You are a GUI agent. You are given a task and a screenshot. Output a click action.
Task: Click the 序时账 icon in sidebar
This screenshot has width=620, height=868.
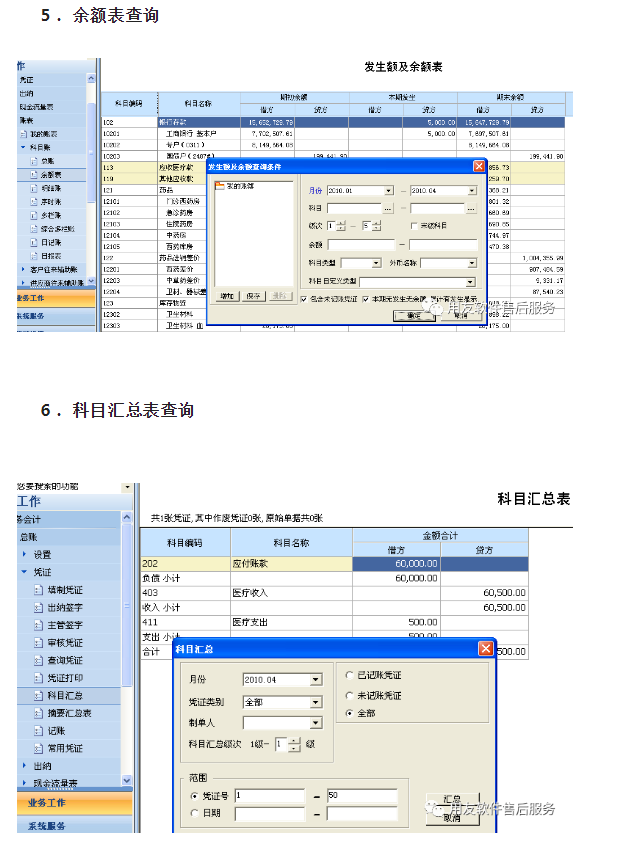34,202
